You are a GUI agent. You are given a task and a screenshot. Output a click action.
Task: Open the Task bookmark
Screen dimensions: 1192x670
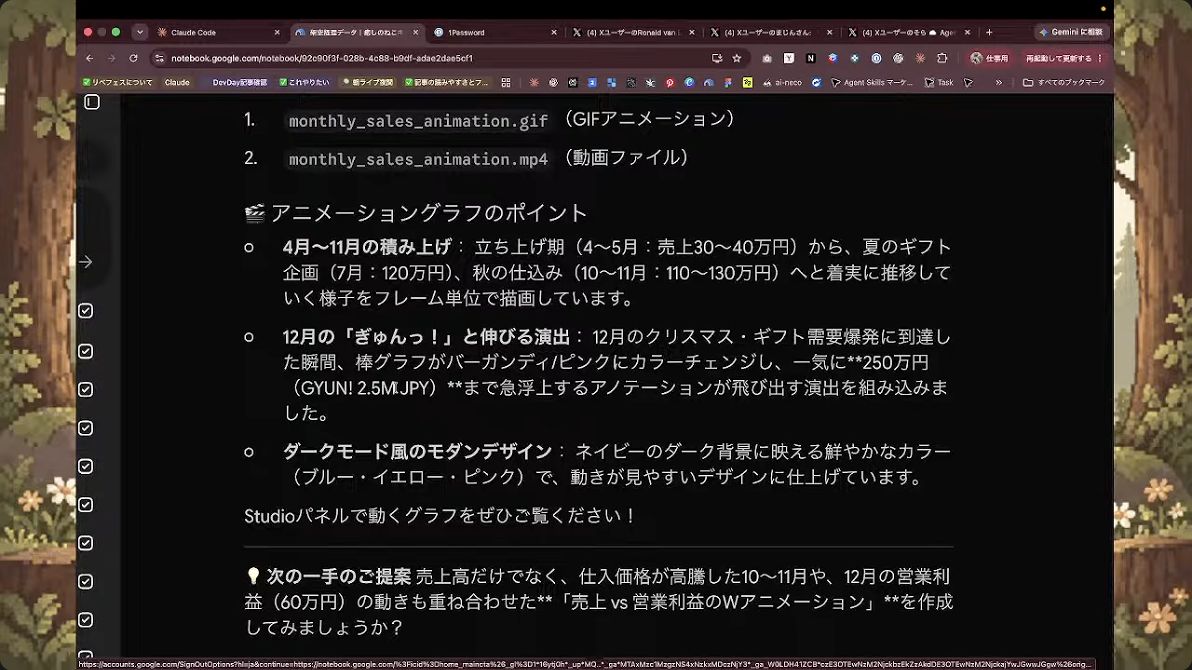pos(939,82)
